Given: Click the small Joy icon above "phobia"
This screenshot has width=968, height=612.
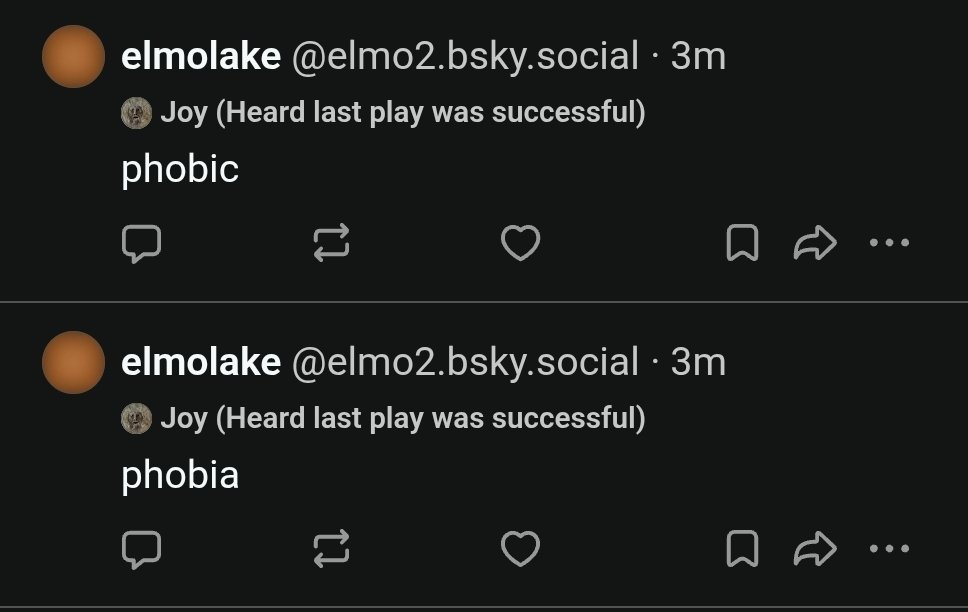Looking at the screenshot, I should [x=136, y=419].
